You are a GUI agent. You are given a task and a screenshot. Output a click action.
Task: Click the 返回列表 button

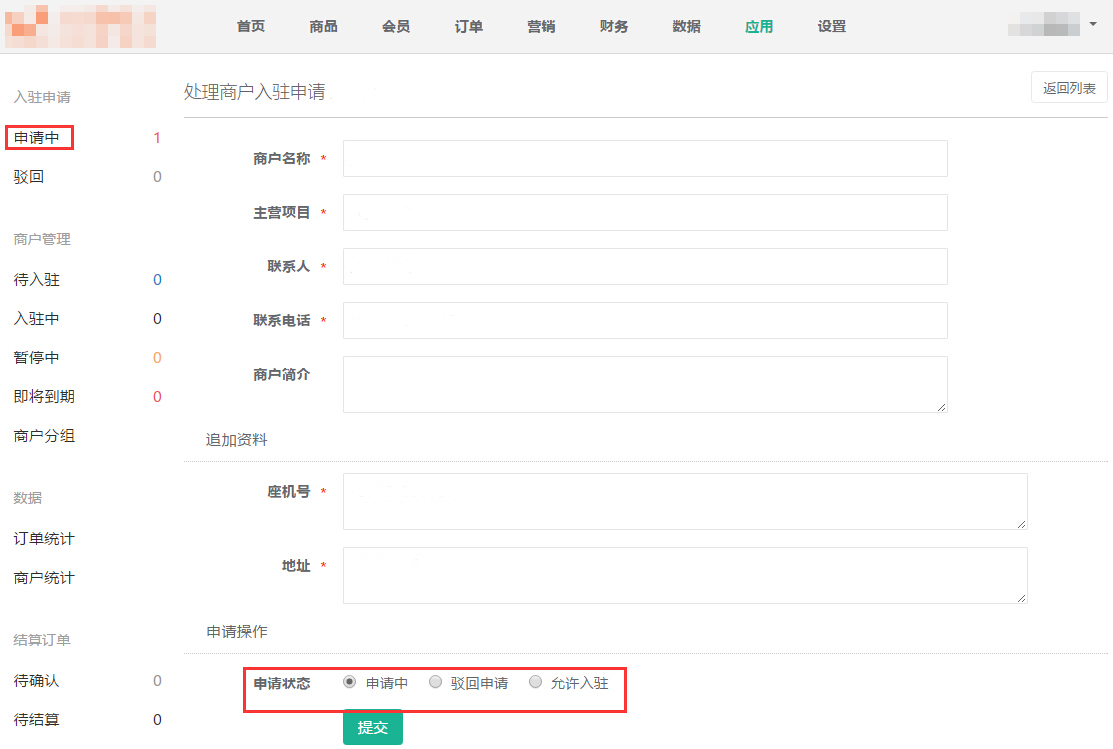[1068, 88]
